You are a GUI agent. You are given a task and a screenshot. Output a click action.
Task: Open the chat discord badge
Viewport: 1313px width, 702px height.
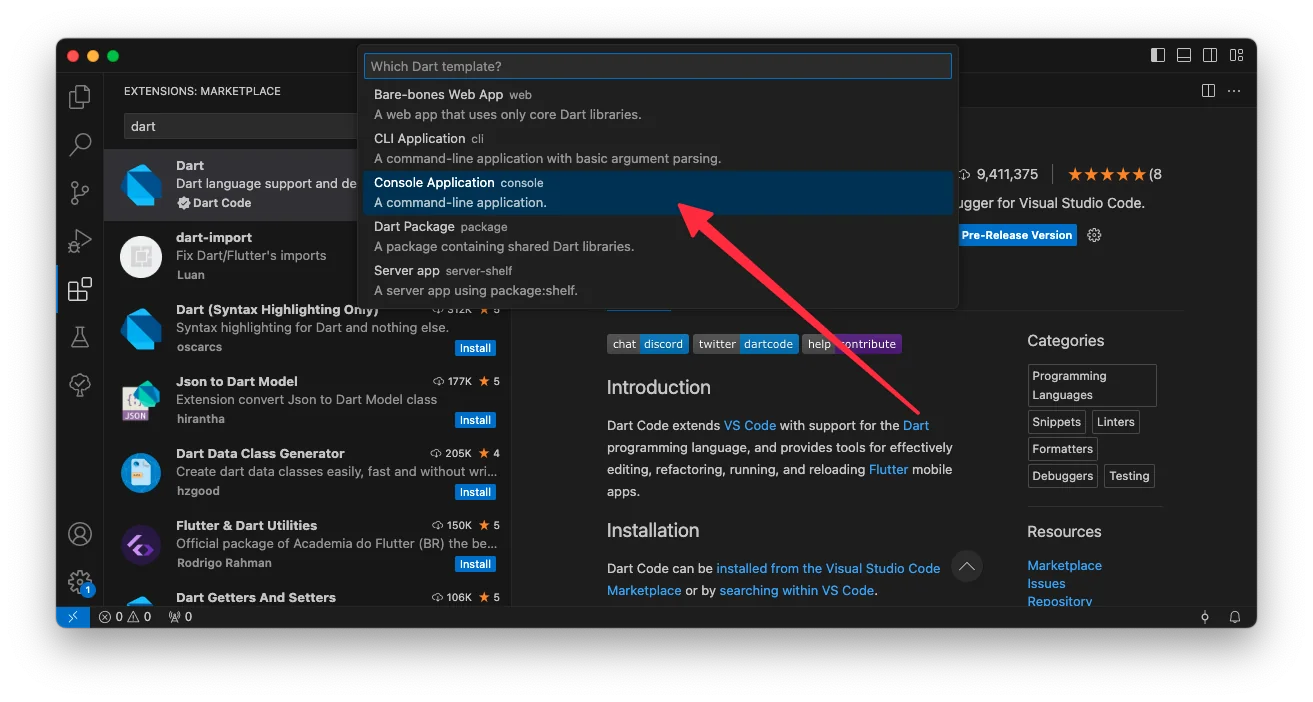click(648, 344)
